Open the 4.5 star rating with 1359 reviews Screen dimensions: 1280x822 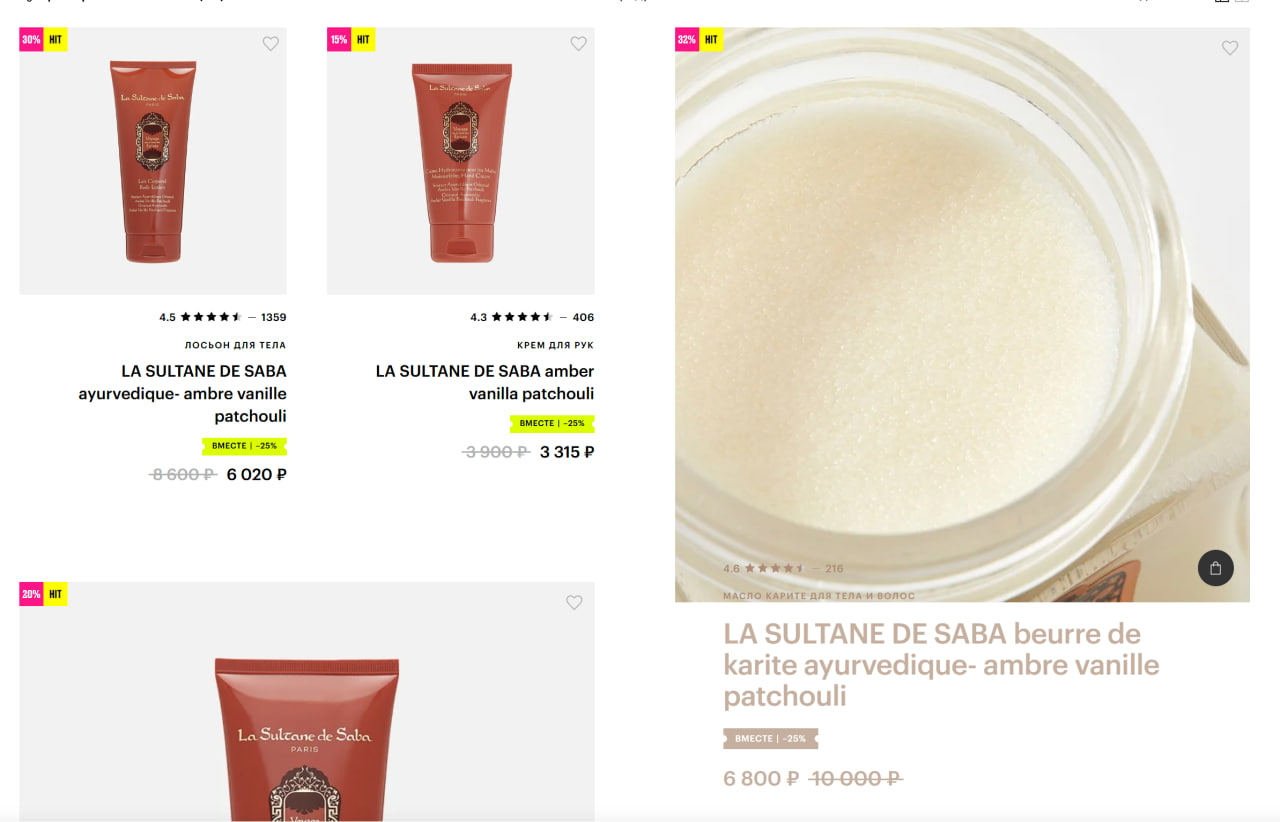(x=222, y=317)
